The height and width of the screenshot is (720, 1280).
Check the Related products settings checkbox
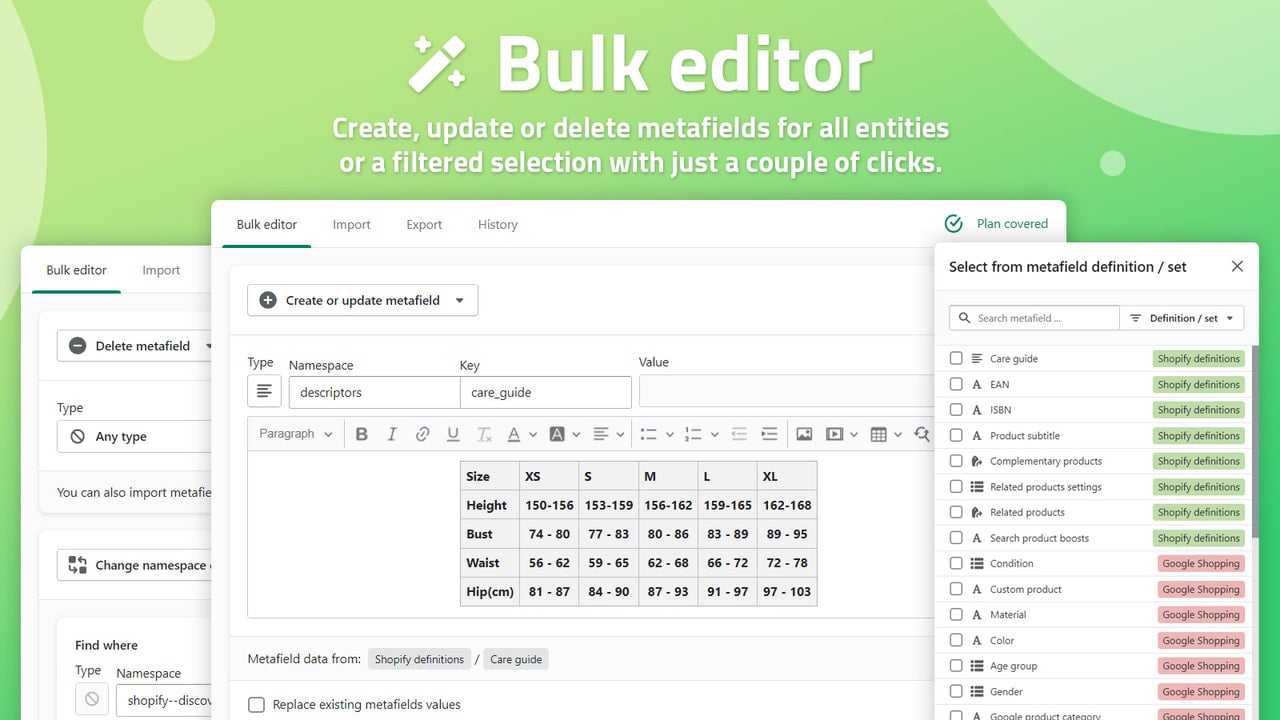click(x=956, y=487)
